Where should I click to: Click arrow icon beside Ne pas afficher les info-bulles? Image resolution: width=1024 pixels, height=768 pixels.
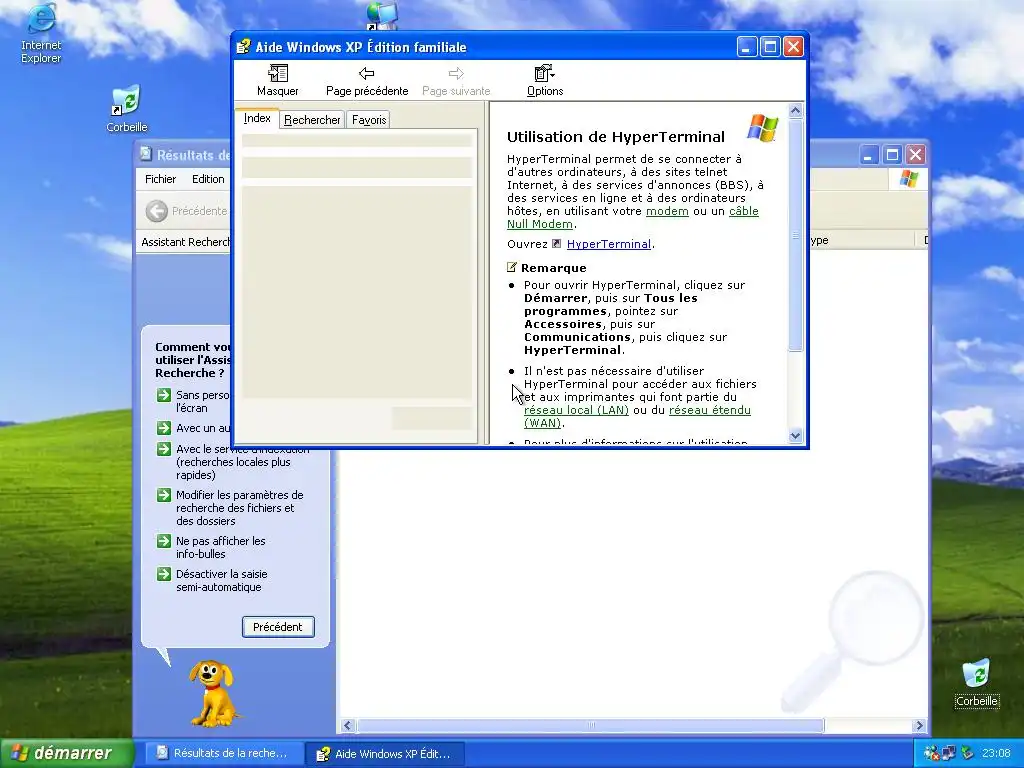[x=163, y=541]
